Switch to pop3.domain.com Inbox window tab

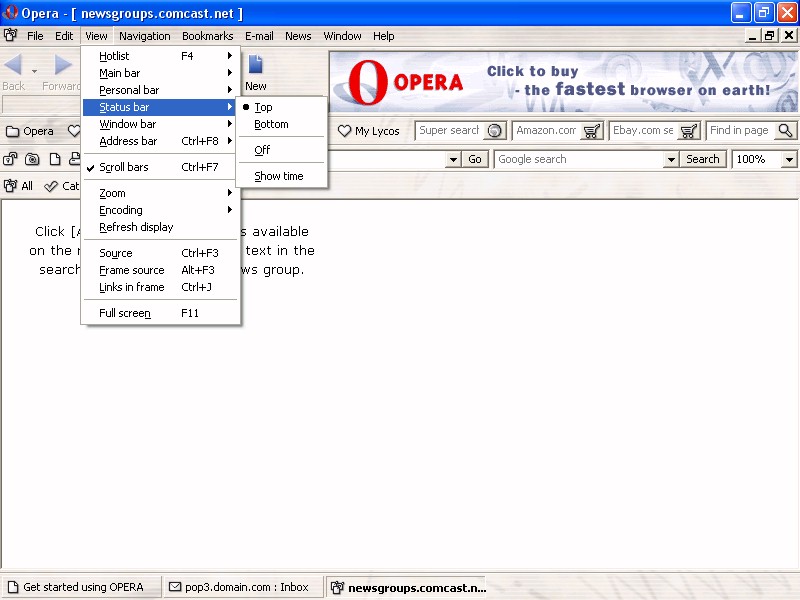coord(239,587)
